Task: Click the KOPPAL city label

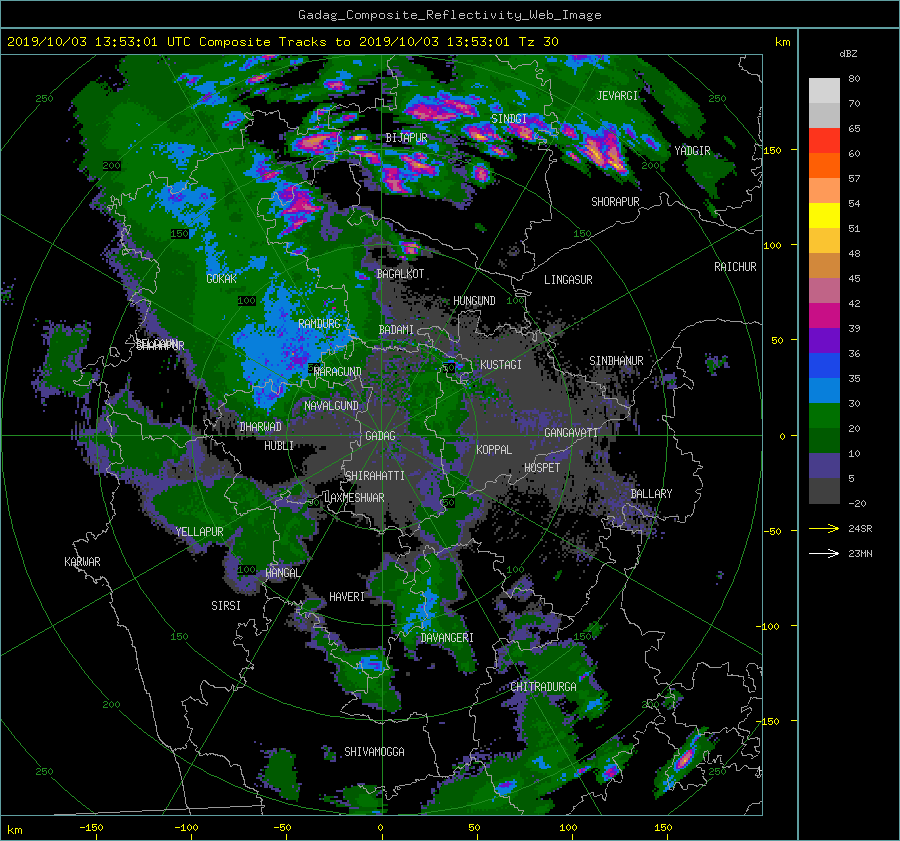Action: (494, 449)
